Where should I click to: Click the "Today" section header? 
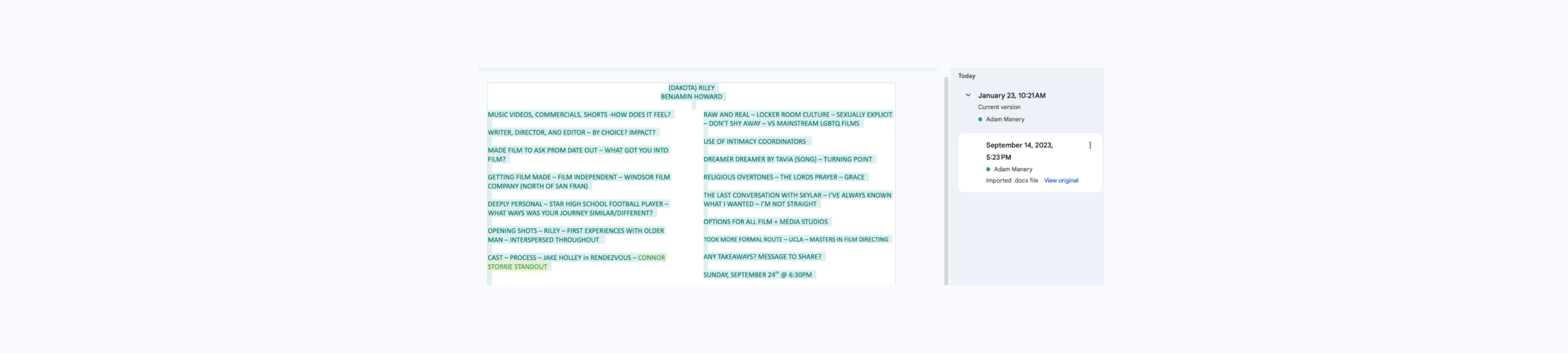(967, 76)
